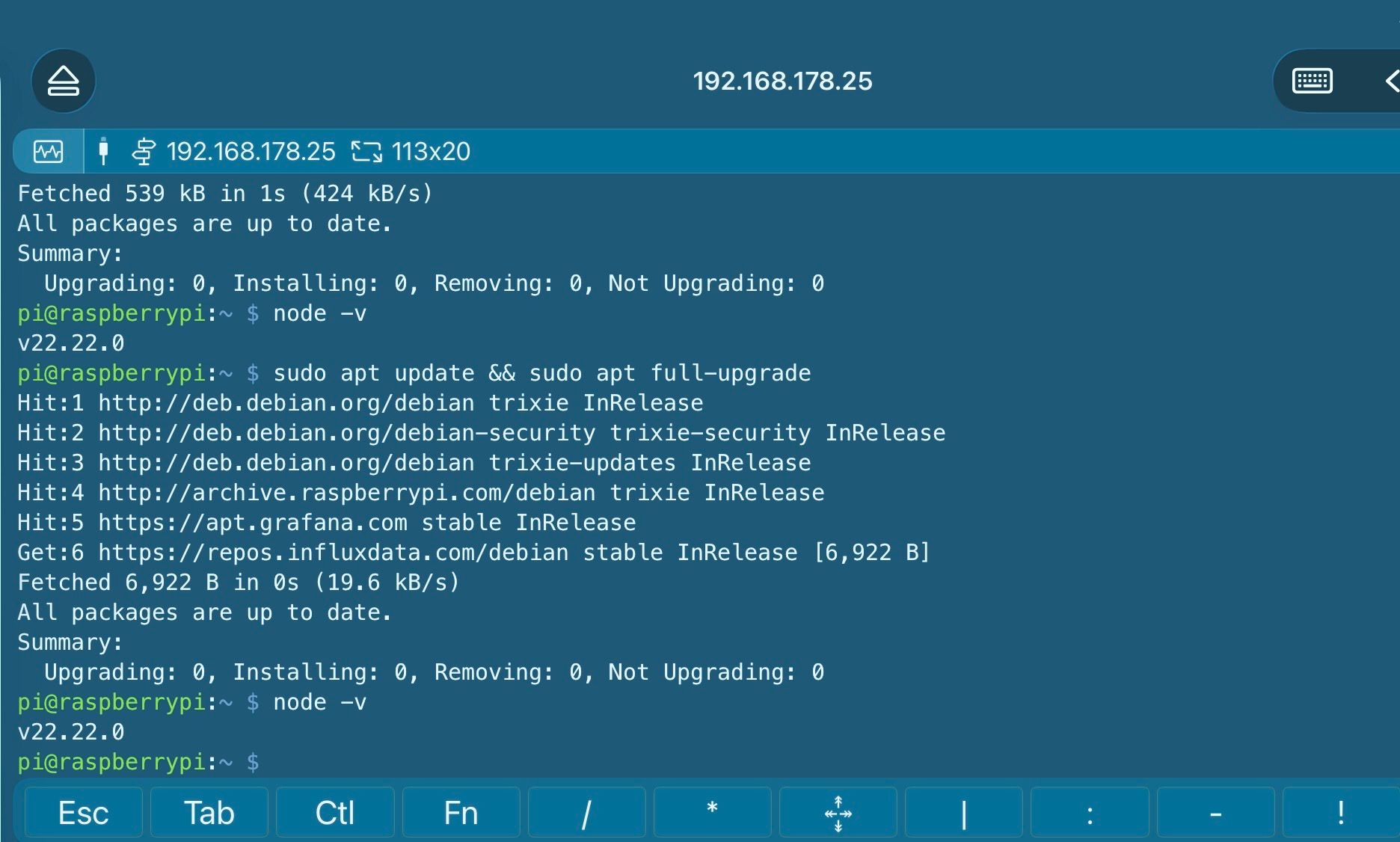Screen dimensions: 1400x842
Task: Show the on-screen keyboard
Action: click(1312, 81)
